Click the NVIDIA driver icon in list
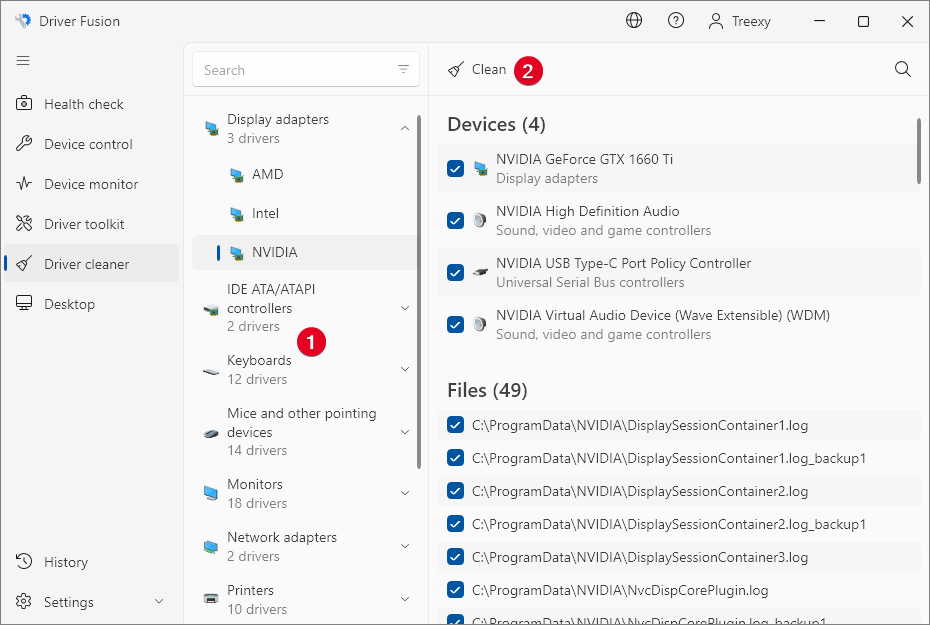The height and width of the screenshot is (625, 930). click(x=237, y=253)
